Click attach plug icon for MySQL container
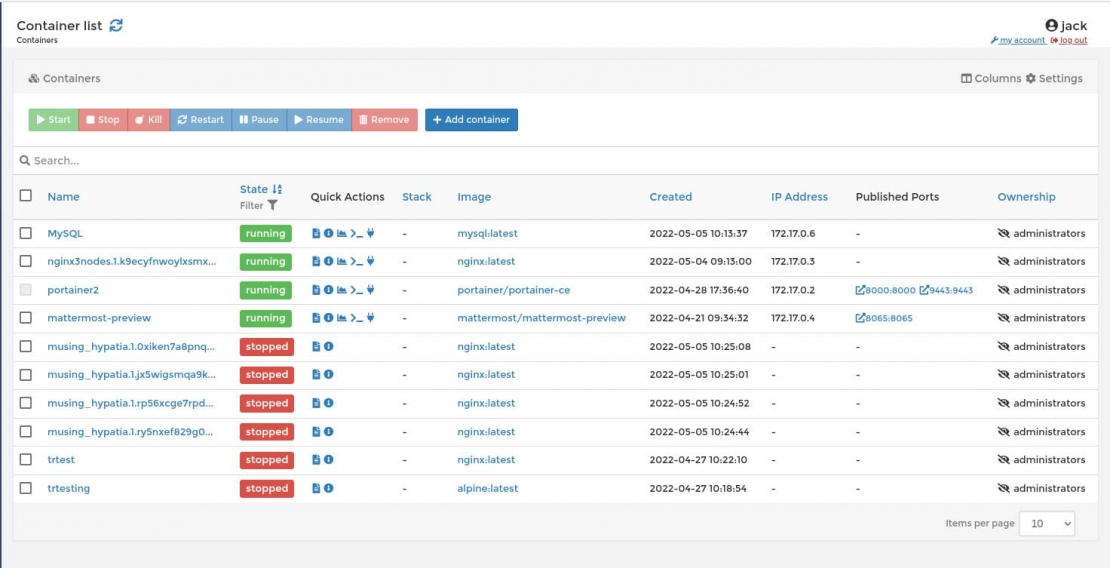Screen dimensions: 1110x568 click(x=370, y=233)
